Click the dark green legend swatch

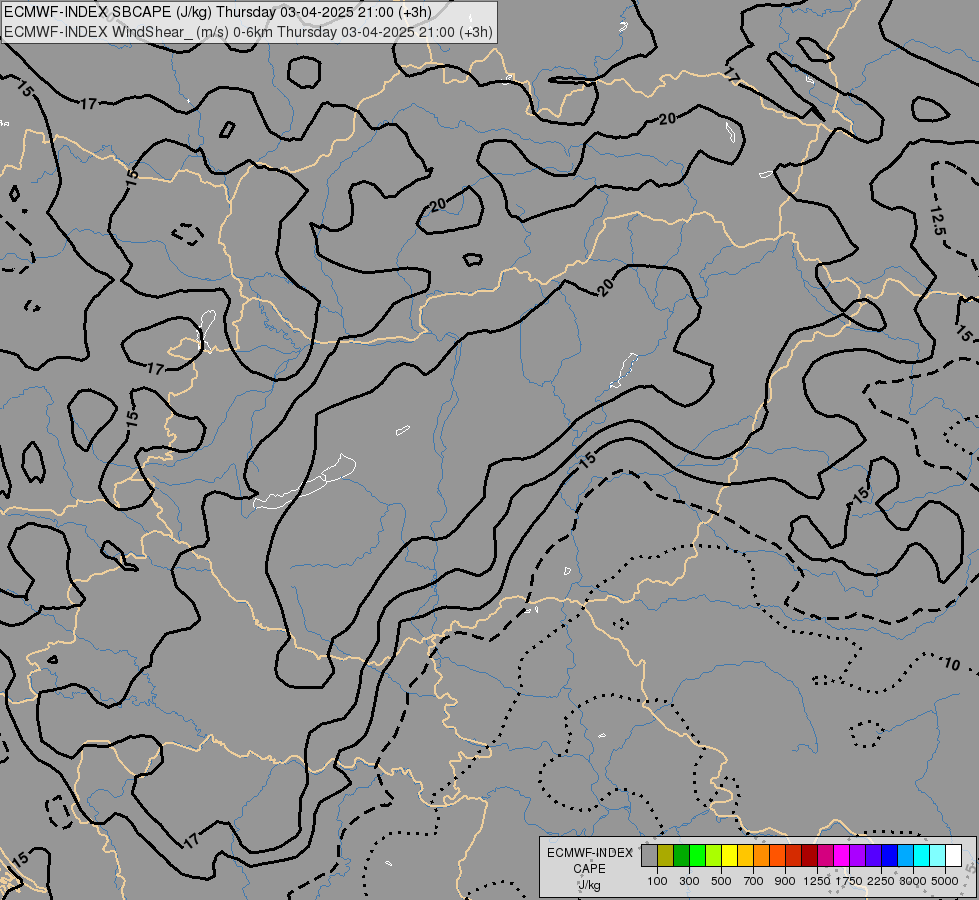point(681,855)
